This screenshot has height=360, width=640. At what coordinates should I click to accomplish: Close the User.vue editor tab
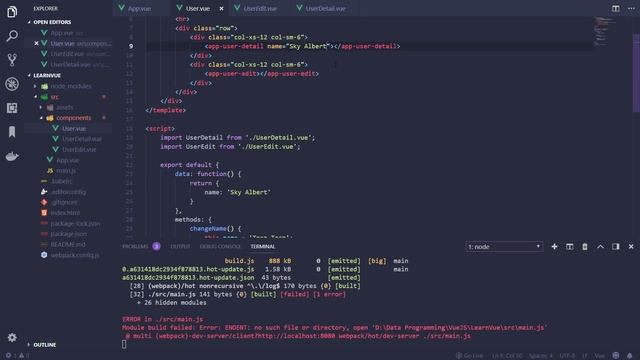221,9
